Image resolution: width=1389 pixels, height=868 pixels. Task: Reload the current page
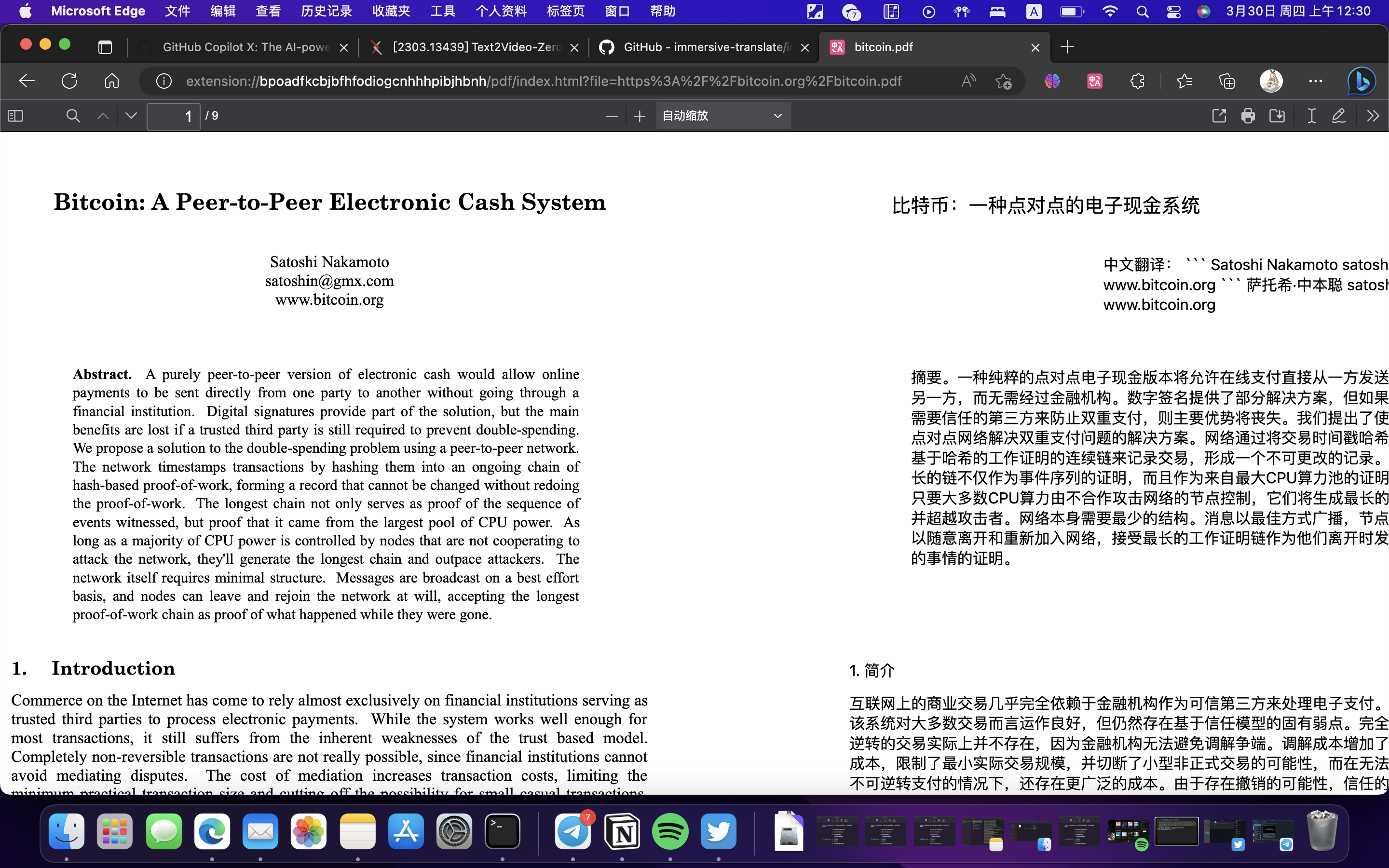[x=69, y=81]
